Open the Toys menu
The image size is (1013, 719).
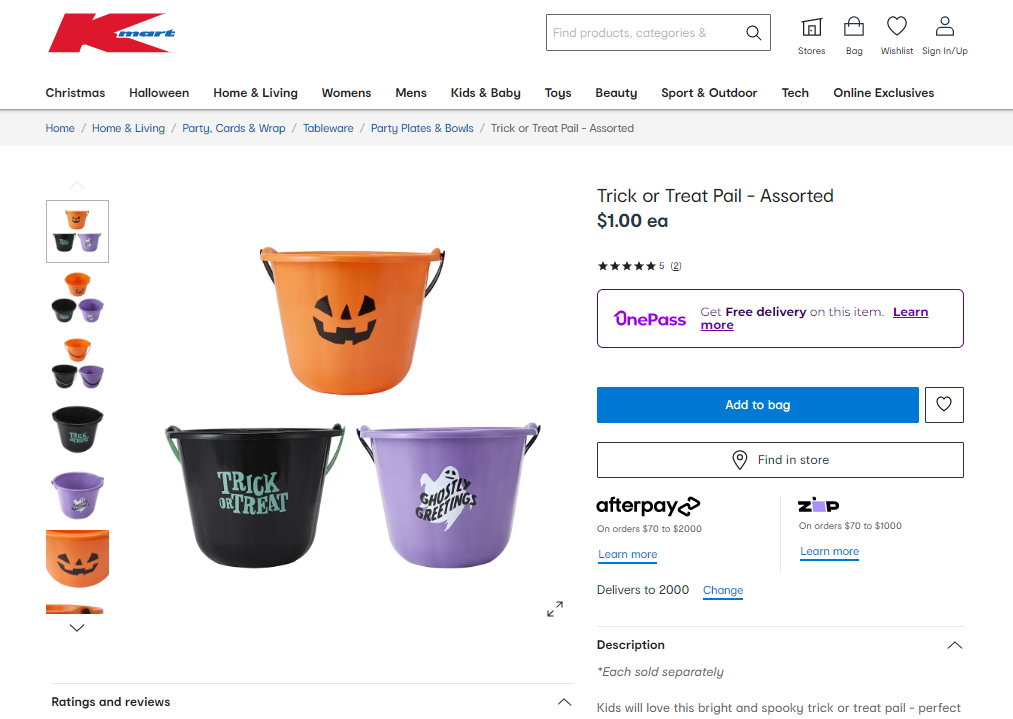[558, 93]
